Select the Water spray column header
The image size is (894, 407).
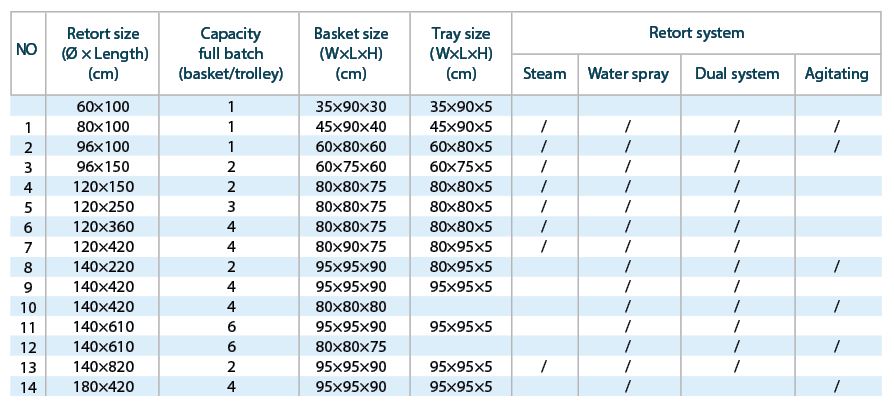tap(628, 74)
